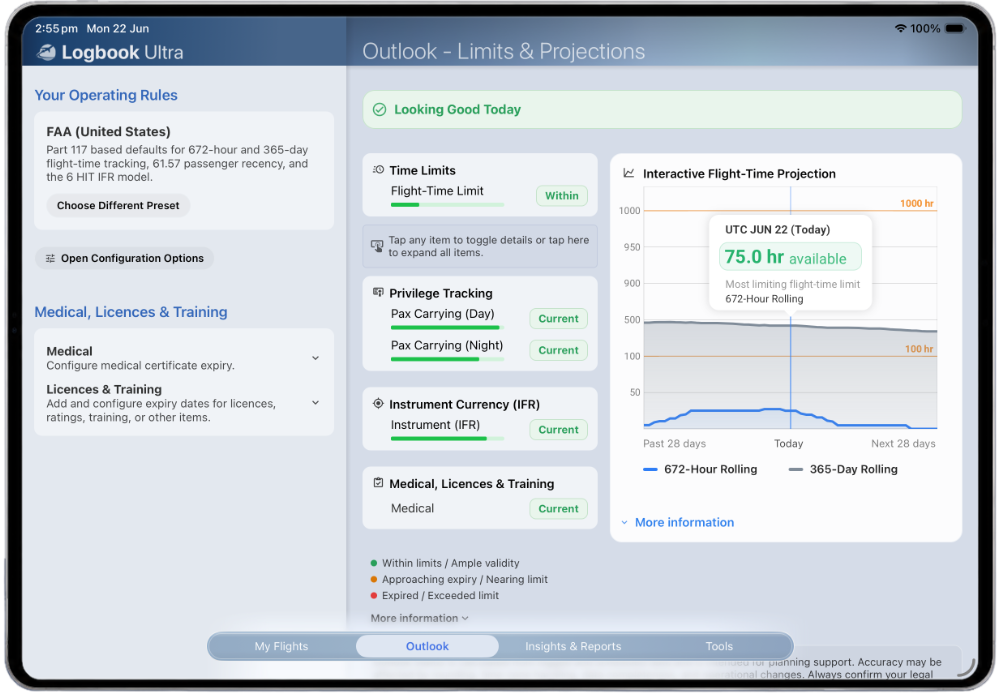The height and width of the screenshot is (695, 1000).
Task: Click Current badge for Medical row
Action: pyautogui.click(x=558, y=509)
